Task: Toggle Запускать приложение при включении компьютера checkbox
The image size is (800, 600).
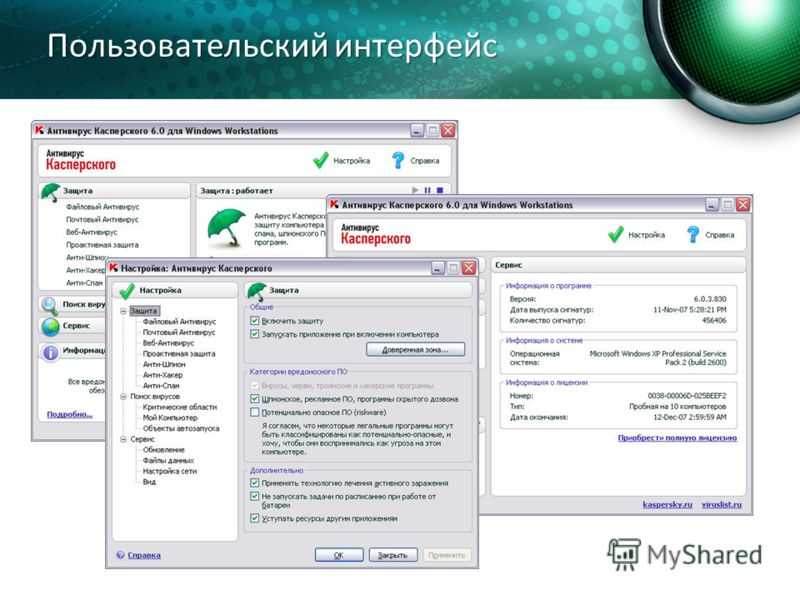Action: coord(255,334)
